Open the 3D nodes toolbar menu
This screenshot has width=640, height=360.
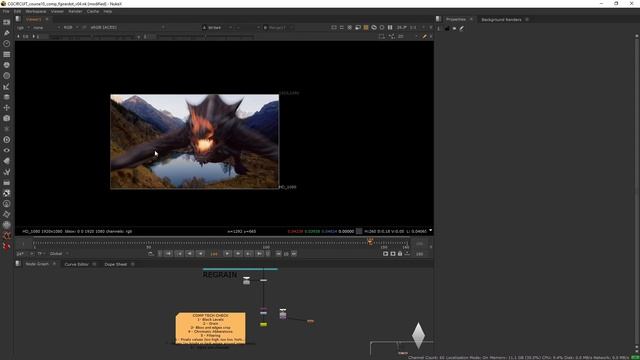7,118
